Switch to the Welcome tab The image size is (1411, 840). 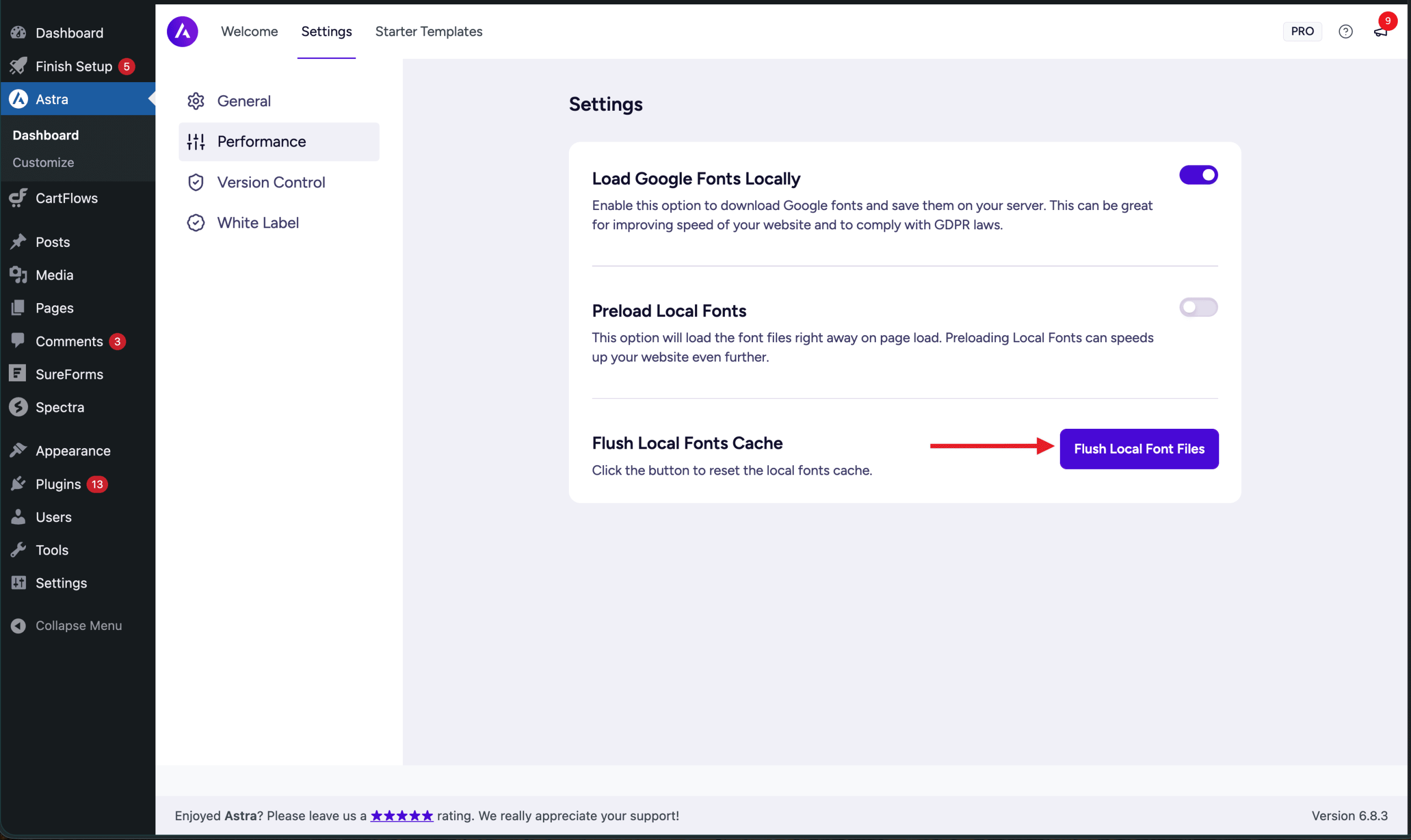(x=249, y=32)
